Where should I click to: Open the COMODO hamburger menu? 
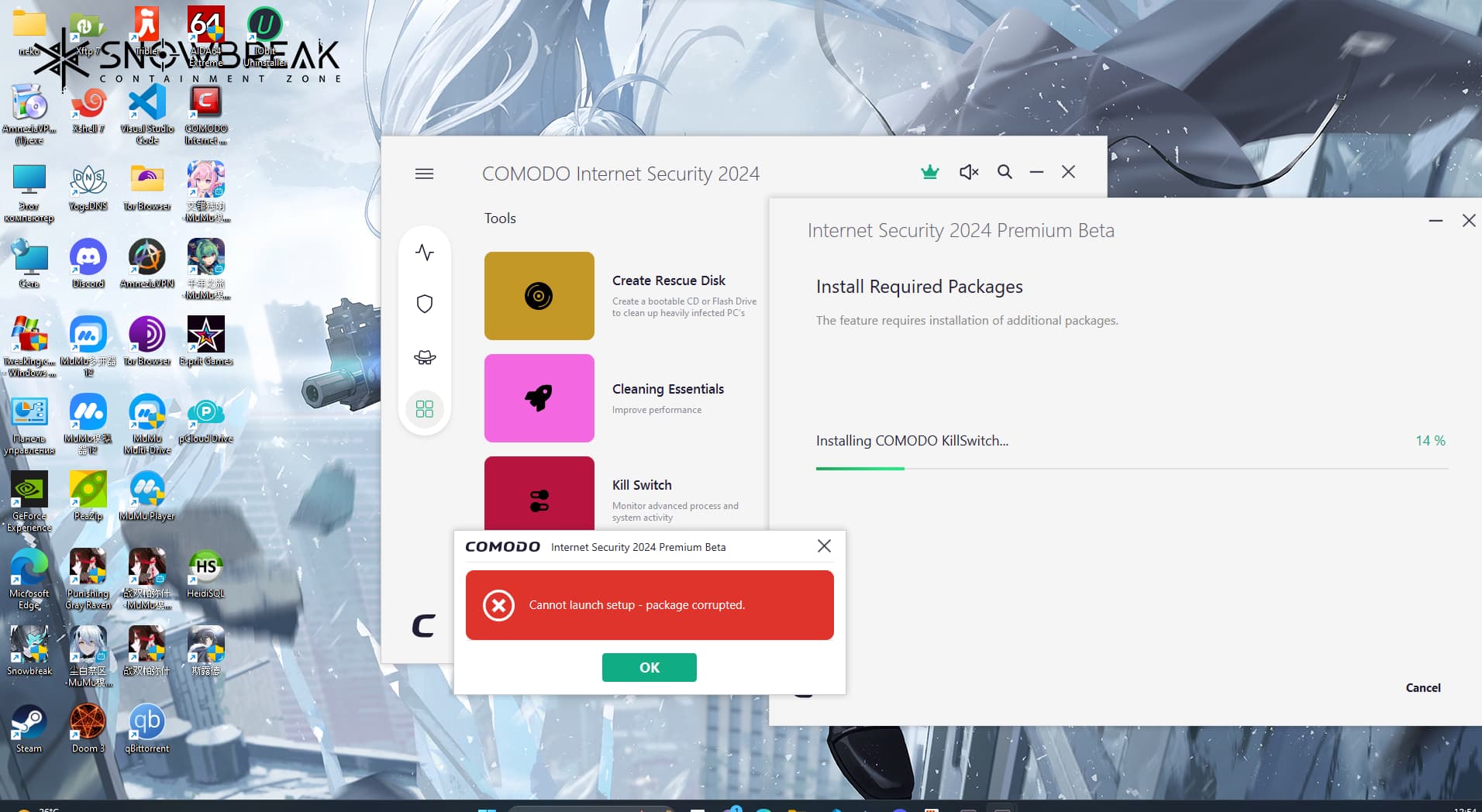click(424, 173)
